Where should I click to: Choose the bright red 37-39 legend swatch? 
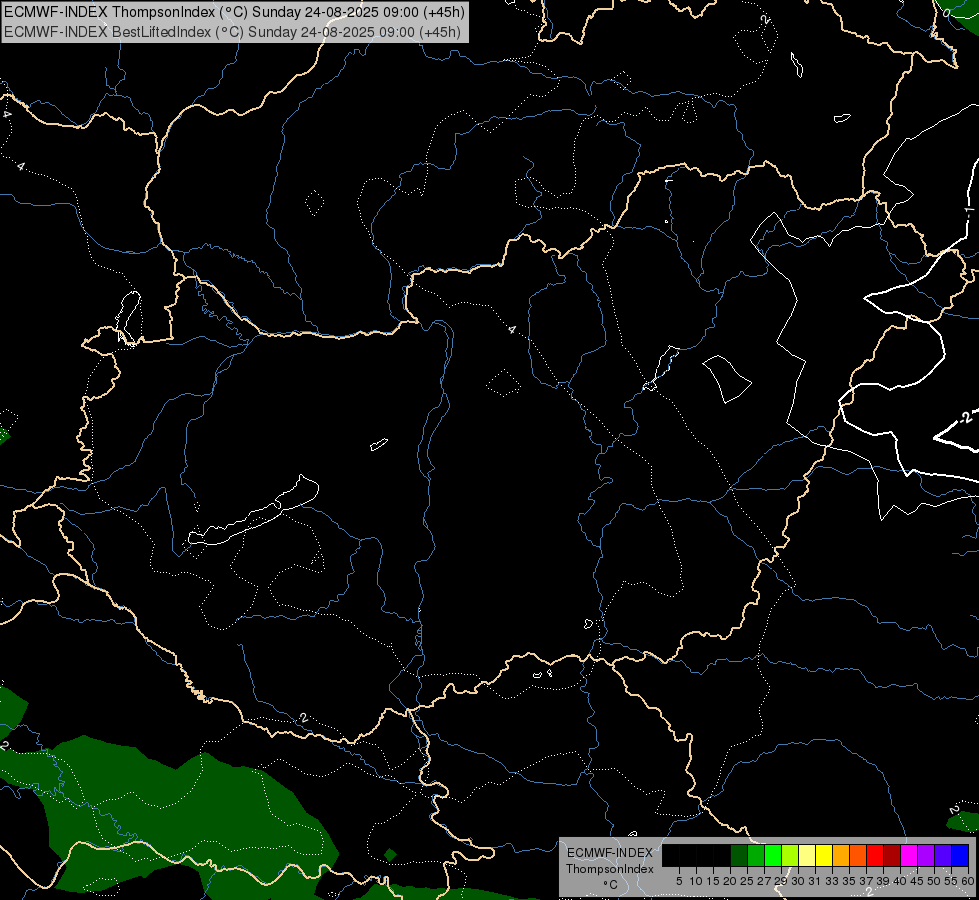(x=875, y=855)
